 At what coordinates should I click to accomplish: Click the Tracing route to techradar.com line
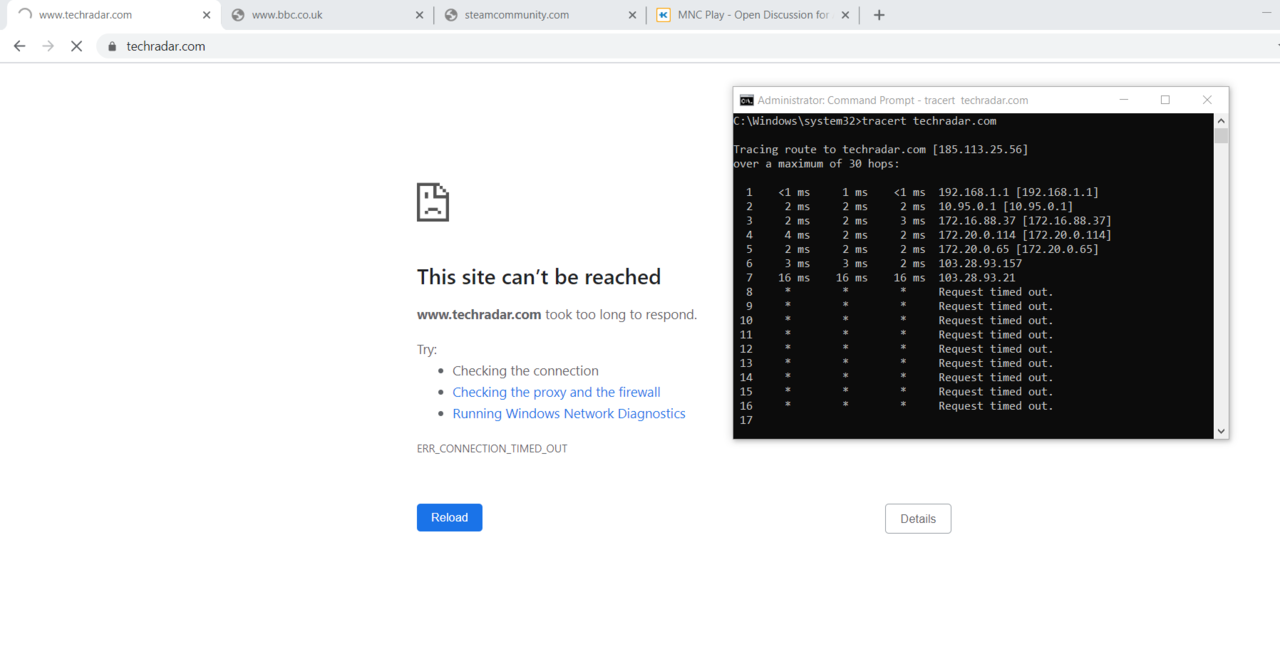(x=880, y=149)
